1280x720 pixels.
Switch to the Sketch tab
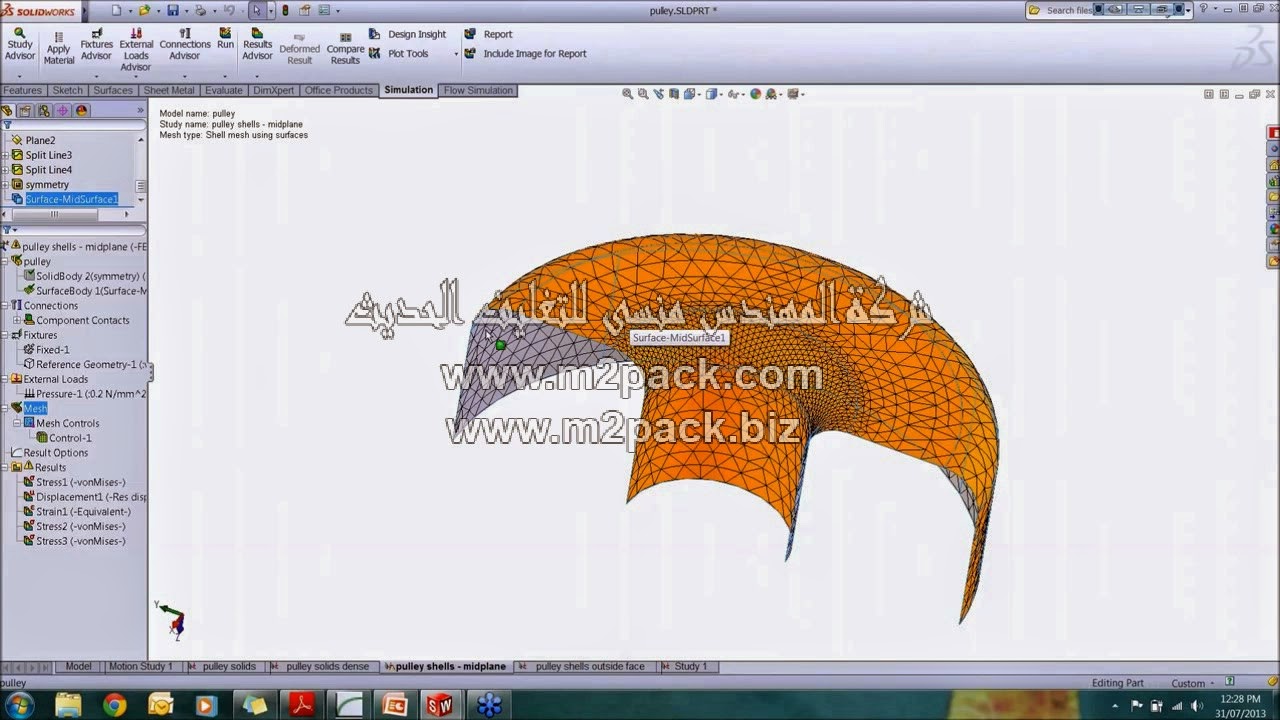[68, 90]
